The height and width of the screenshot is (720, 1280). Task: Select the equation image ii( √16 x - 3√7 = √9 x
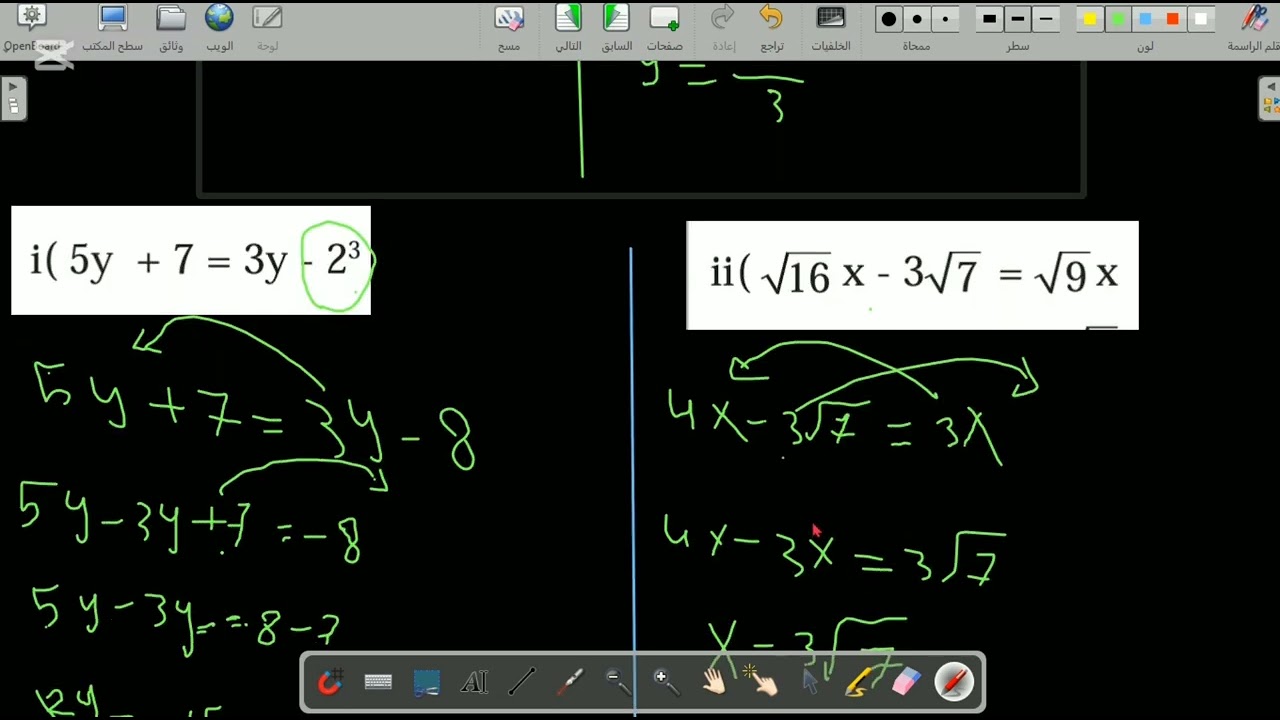912,275
